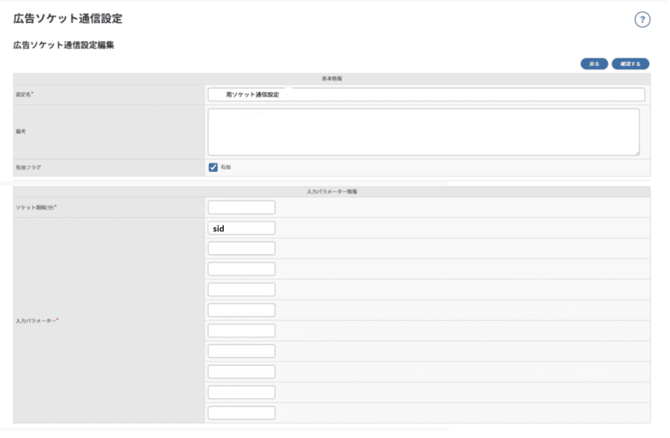
Task: Grab the 備考 textarea resize handle
Action: (x=636, y=153)
